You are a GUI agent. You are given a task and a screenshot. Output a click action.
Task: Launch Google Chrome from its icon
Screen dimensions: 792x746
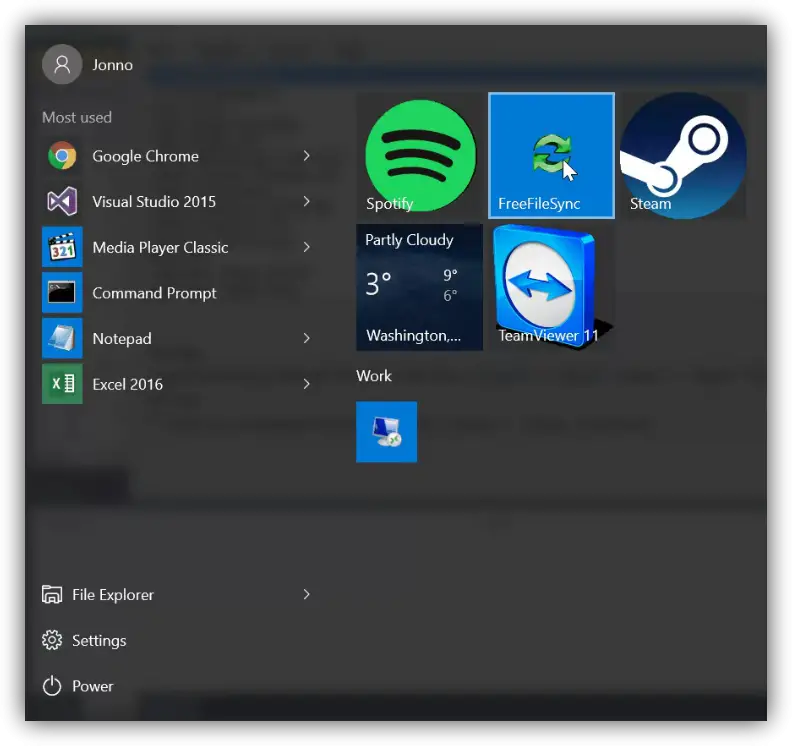pos(62,156)
